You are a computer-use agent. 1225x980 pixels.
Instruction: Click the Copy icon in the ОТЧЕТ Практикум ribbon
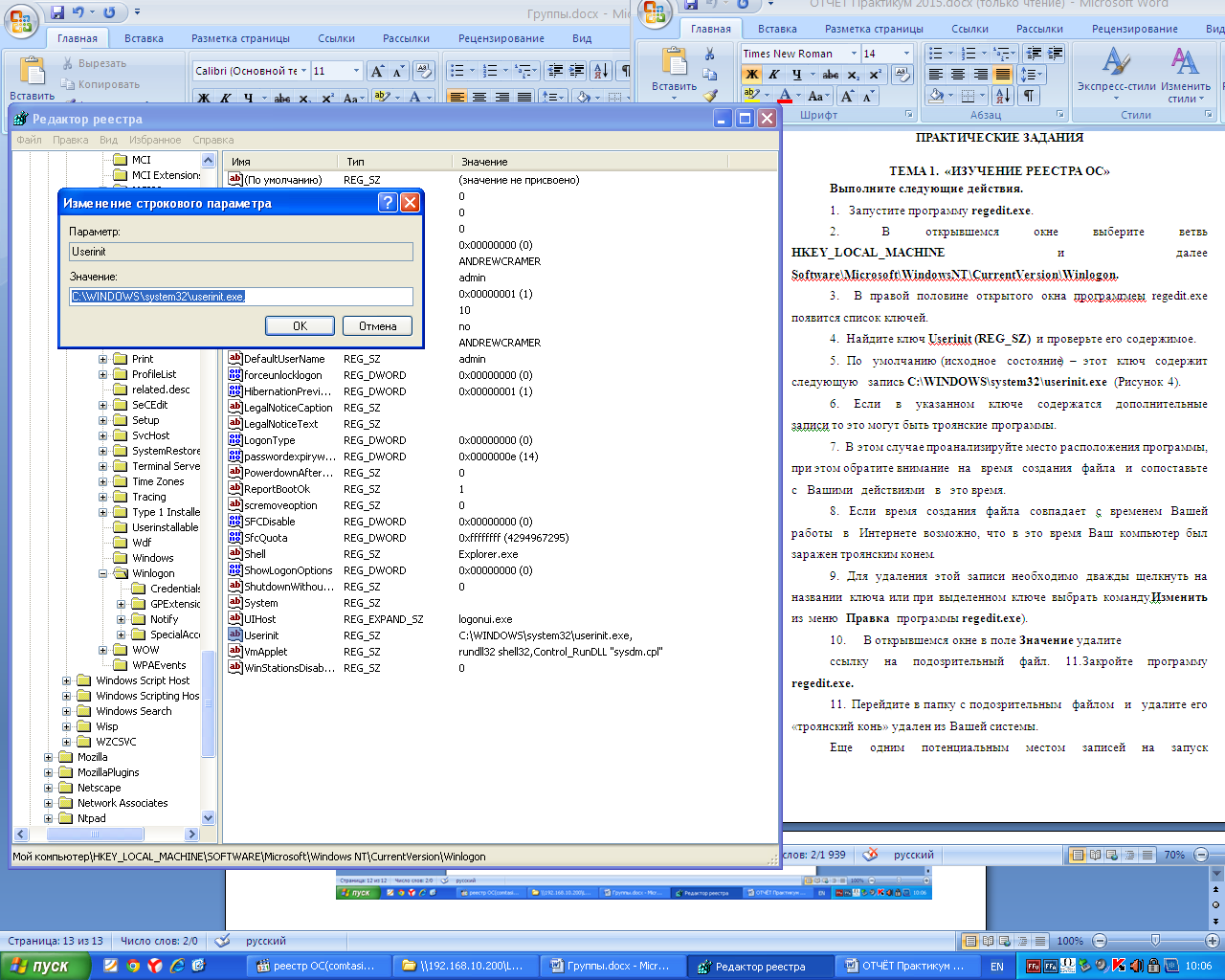coord(710,75)
